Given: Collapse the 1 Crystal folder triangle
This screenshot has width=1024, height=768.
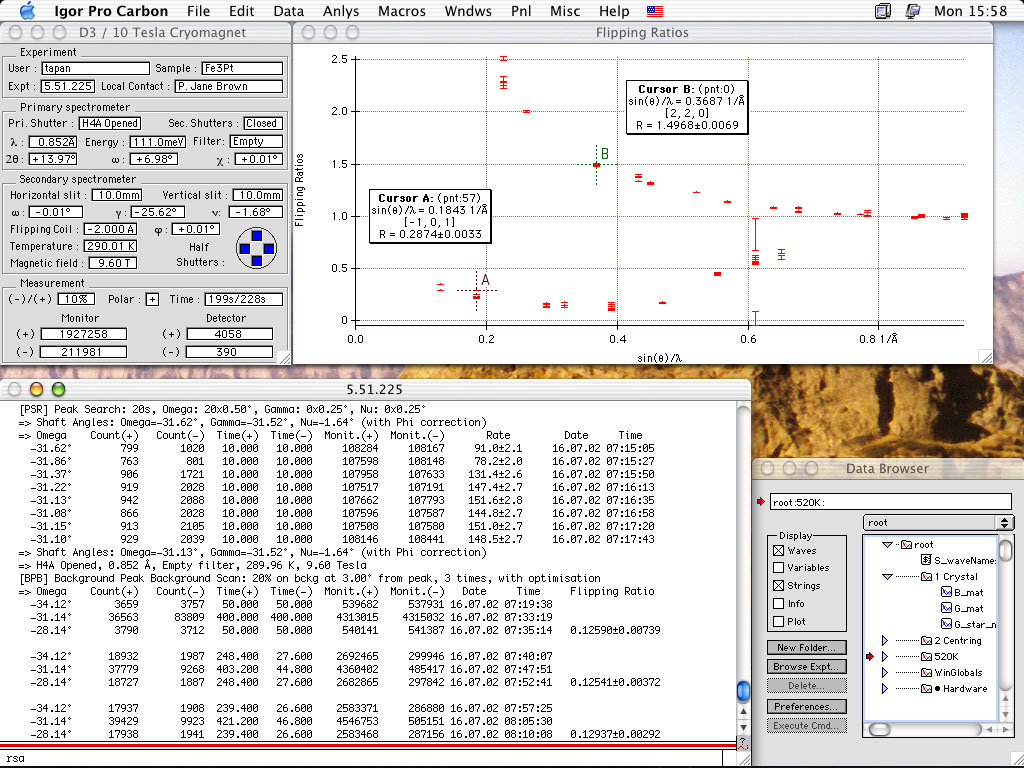Looking at the screenshot, I should [887, 576].
